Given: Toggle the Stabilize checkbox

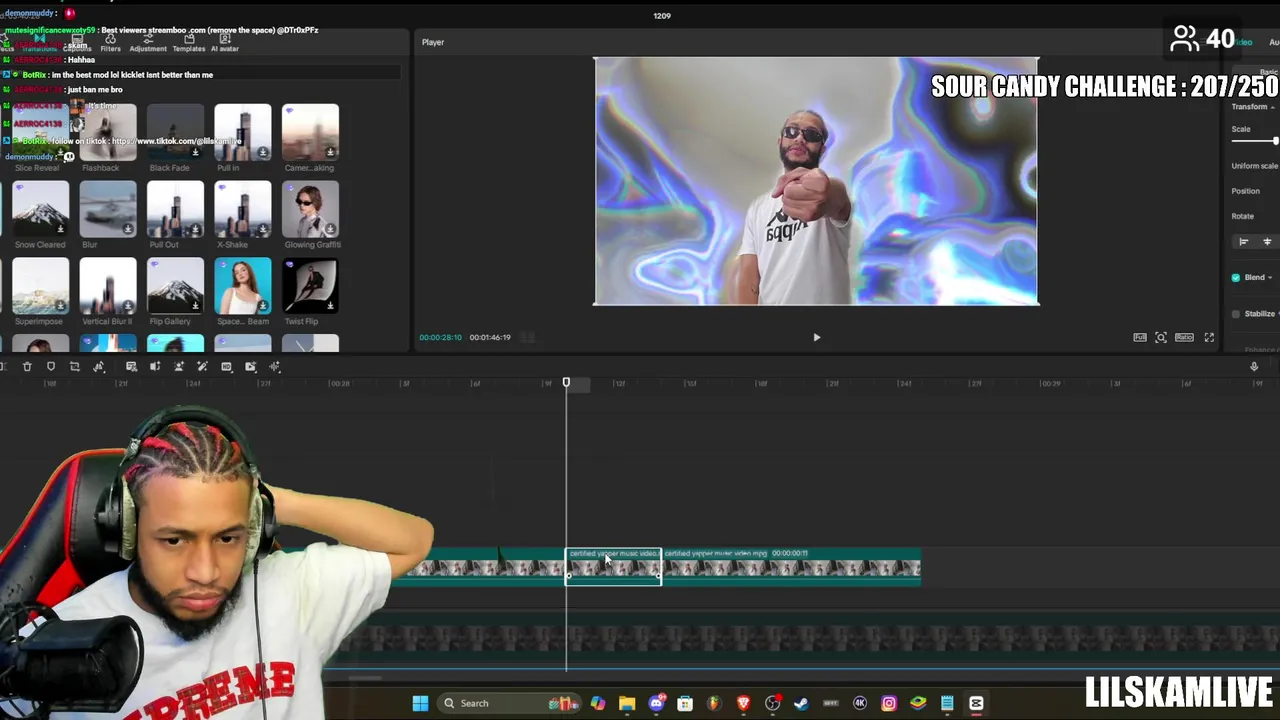Looking at the screenshot, I should click(x=1236, y=314).
